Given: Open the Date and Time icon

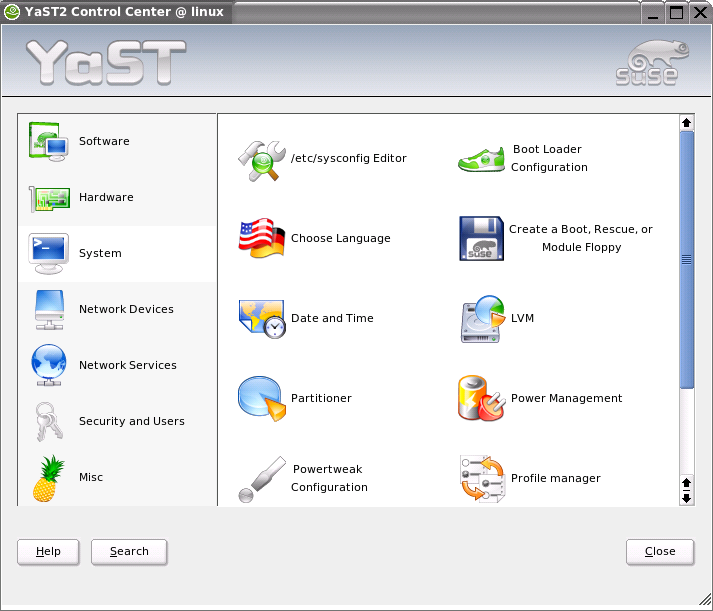Looking at the screenshot, I should (x=262, y=319).
